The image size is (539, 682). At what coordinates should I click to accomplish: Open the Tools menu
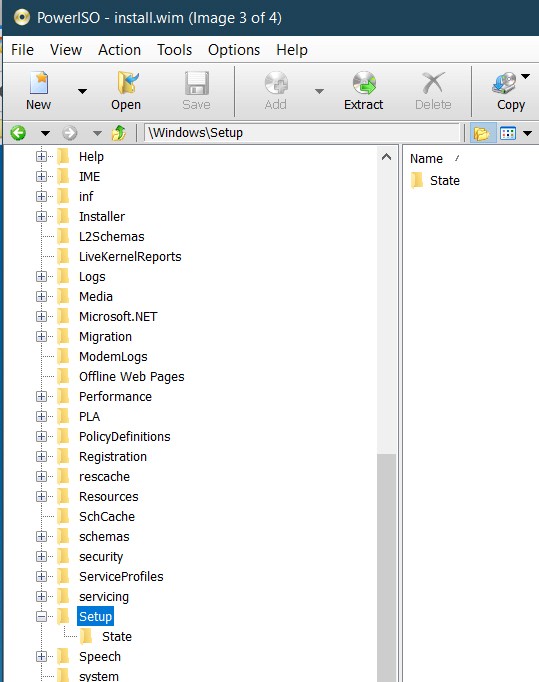click(x=174, y=50)
